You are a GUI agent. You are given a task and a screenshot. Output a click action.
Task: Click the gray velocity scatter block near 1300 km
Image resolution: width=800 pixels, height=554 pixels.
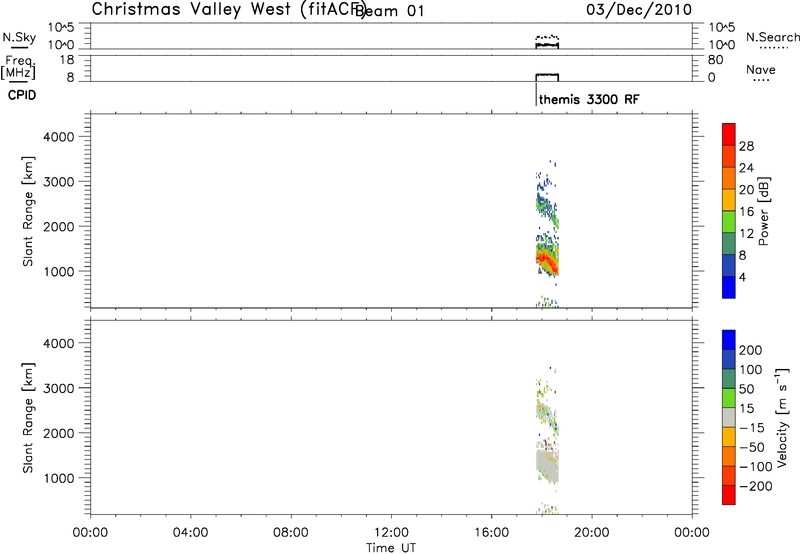[547, 465]
